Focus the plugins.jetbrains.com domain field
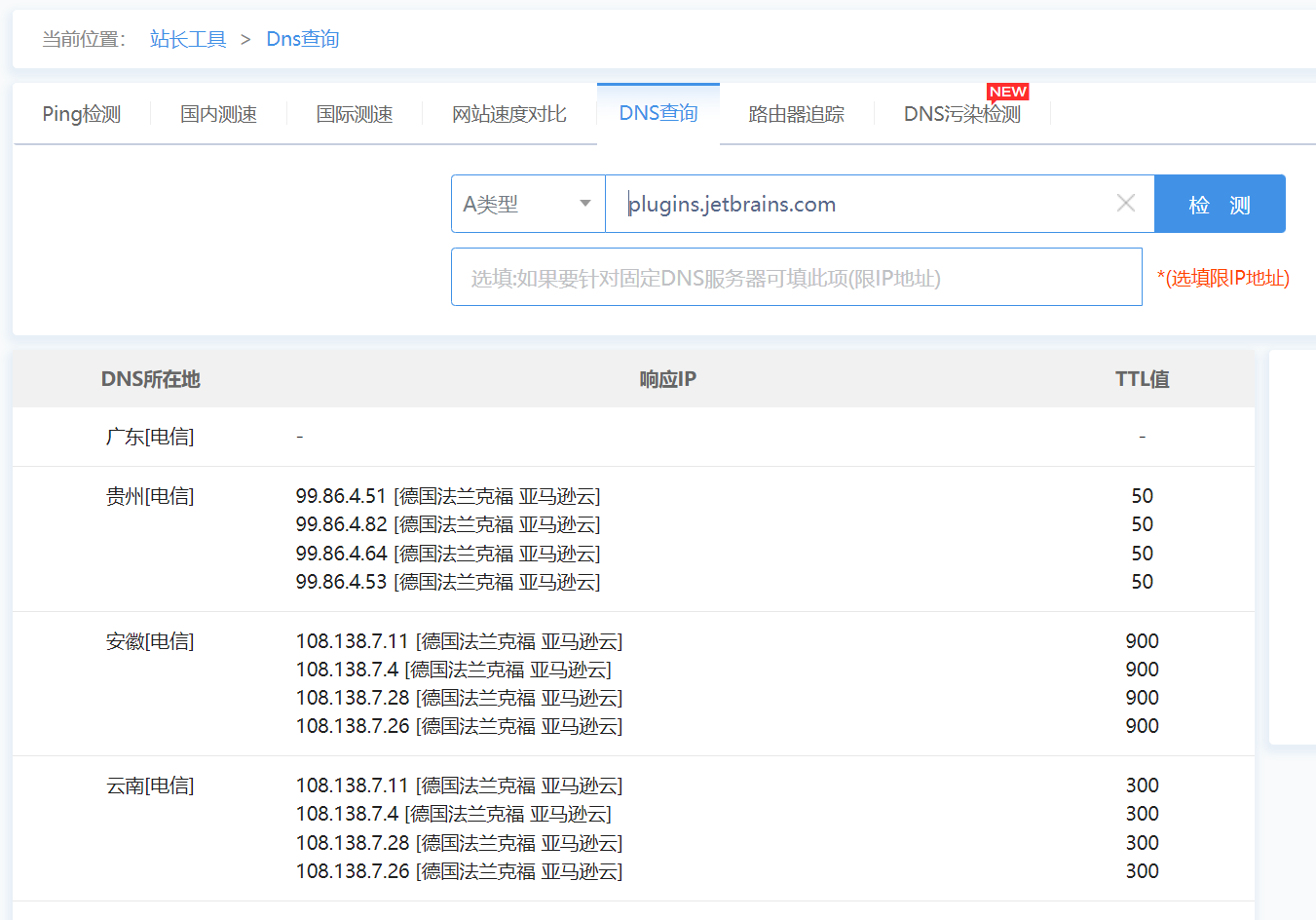Image resolution: width=1316 pixels, height=920 pixels. pyautogui.click(x=857, y=204)
